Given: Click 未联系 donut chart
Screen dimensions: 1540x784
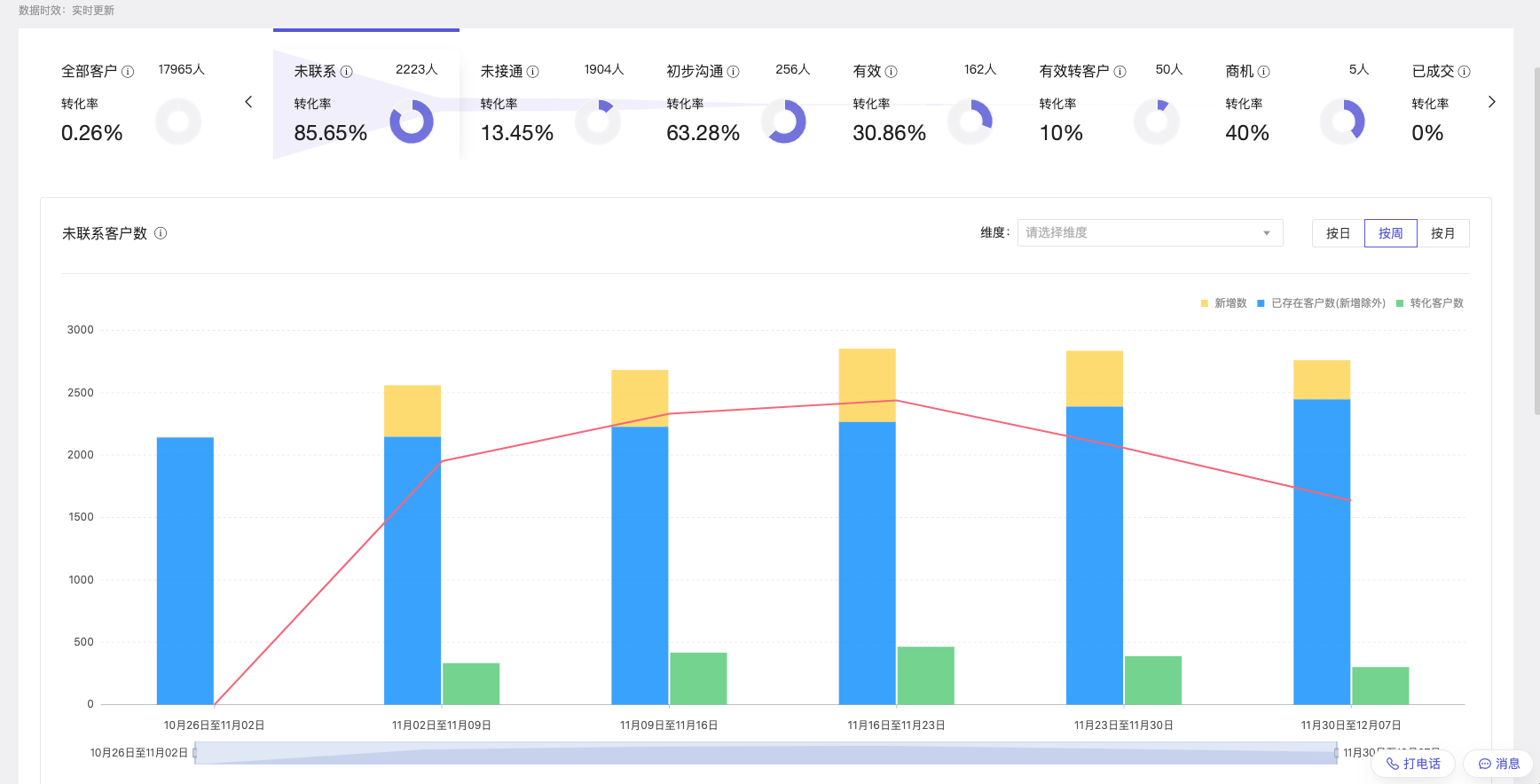Looking at the screenshot, I should pos(412,122).
